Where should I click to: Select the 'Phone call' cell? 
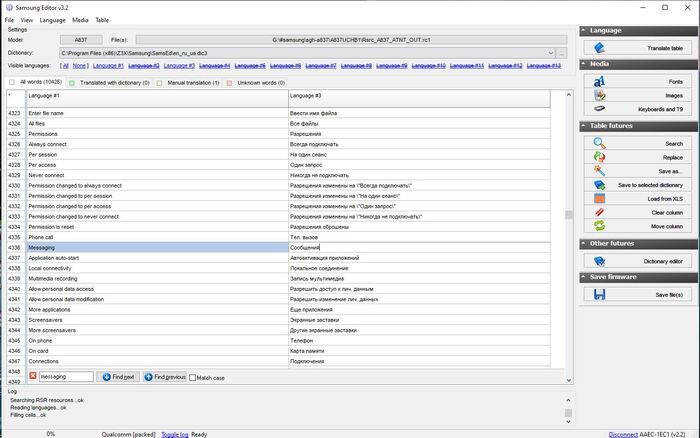point(157,237)
